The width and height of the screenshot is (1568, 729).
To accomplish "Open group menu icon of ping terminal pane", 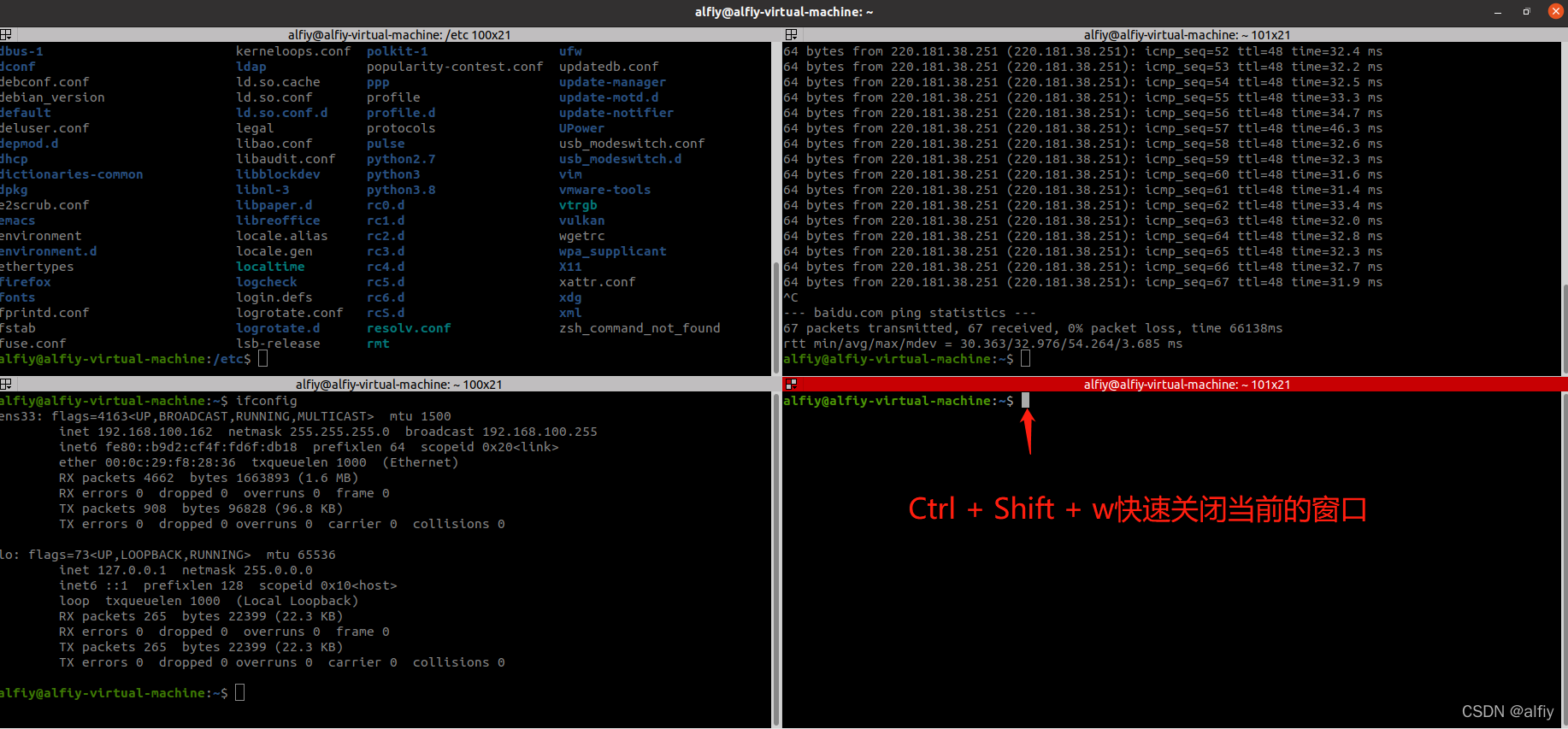I will 791,35.
